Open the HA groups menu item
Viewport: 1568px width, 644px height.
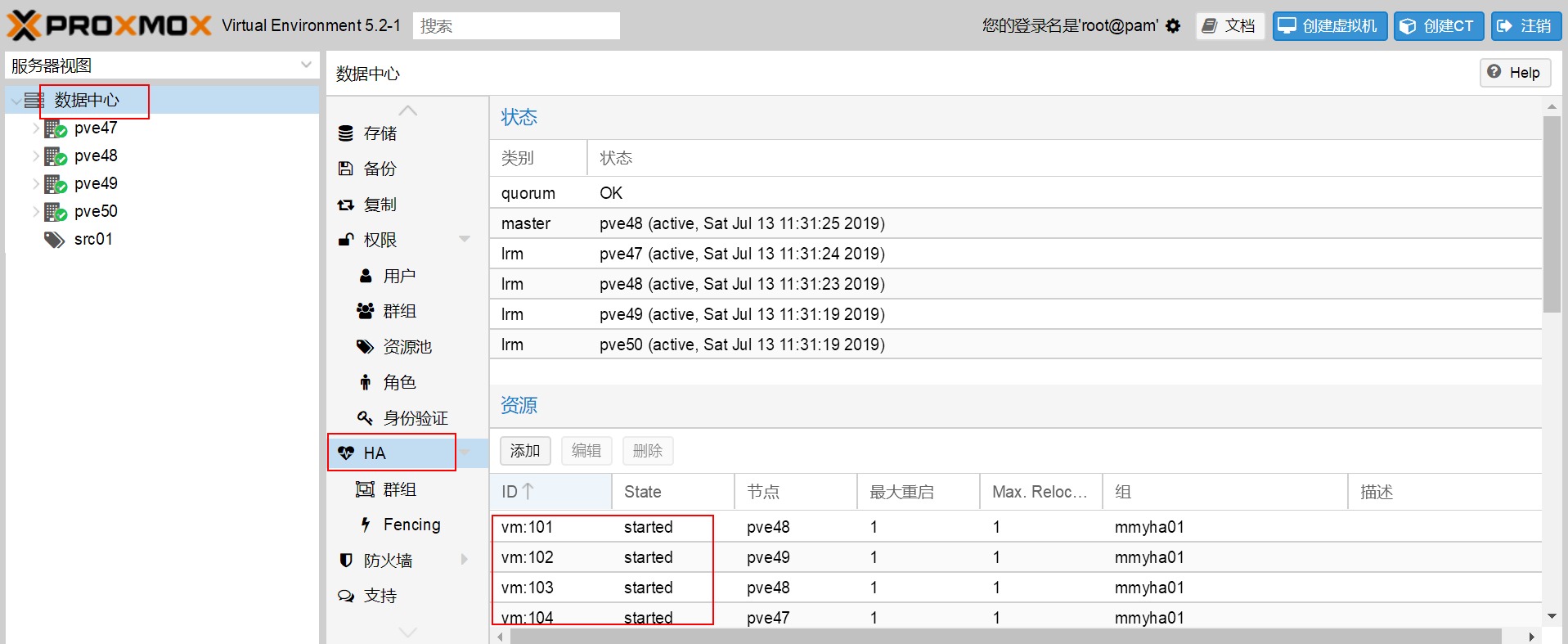pyautogui.click(x=407, y=489)
